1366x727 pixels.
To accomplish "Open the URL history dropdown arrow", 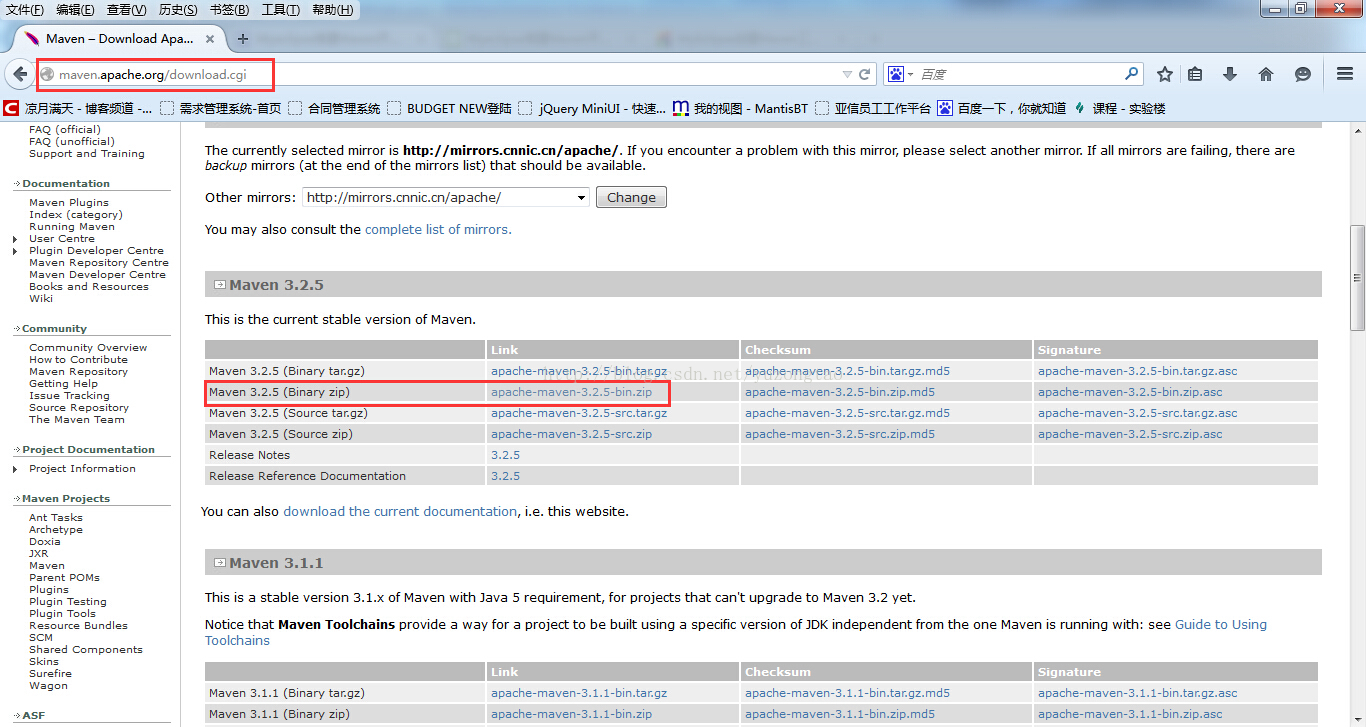I will point(847,74).
